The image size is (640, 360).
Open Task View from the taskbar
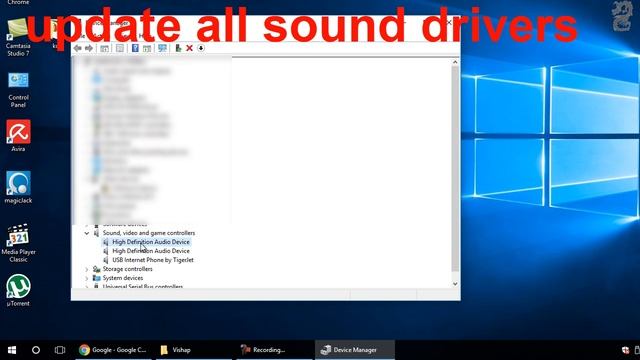coord(60,350)
